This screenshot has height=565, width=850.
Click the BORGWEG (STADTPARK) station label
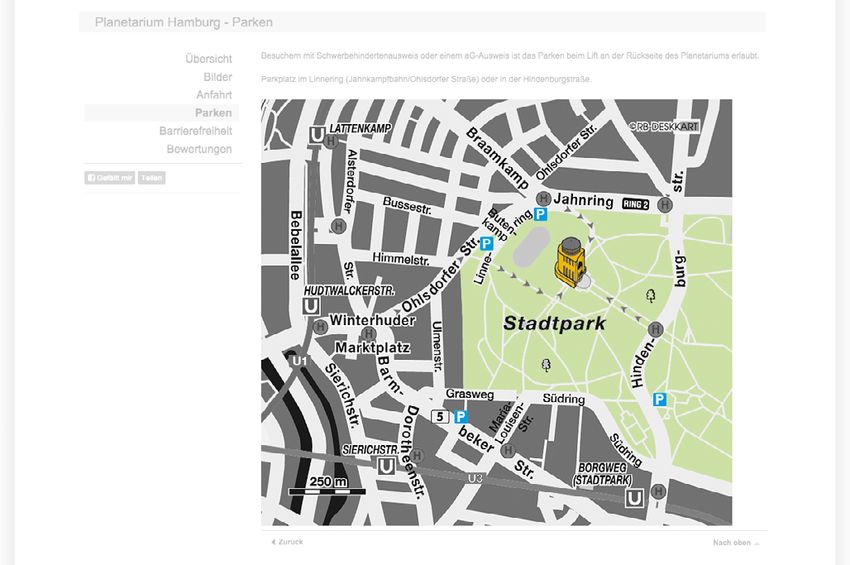[602, 474]
